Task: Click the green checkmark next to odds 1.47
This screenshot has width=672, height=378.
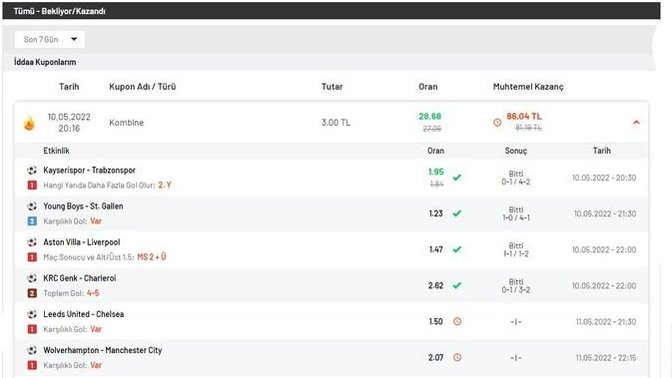Action: 457,249
